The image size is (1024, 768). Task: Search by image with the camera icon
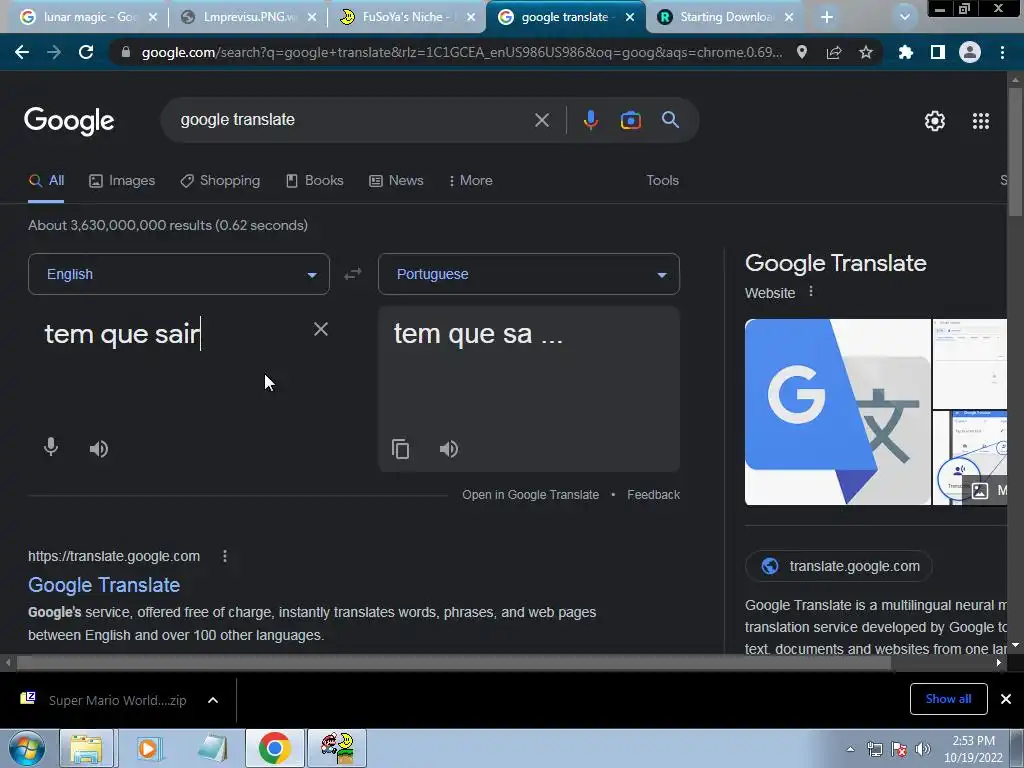[630, 120]
